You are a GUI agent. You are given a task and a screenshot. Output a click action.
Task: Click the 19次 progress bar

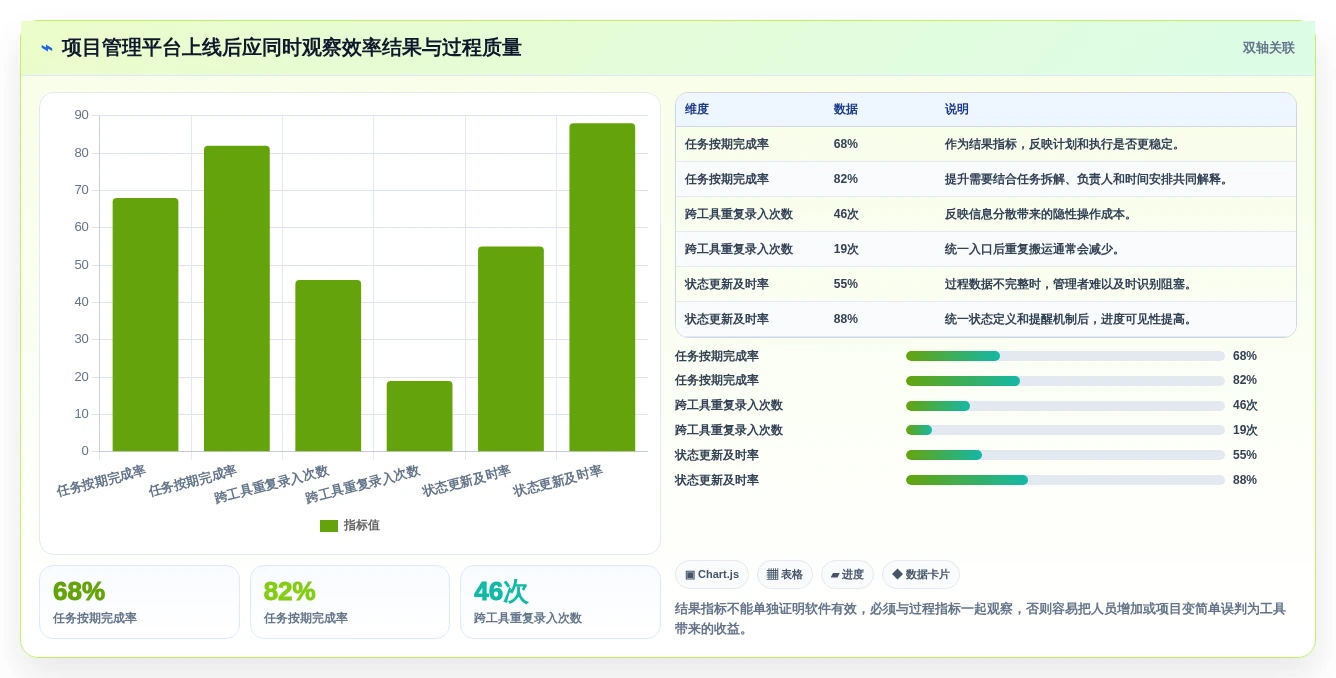tap(1065, 430)
